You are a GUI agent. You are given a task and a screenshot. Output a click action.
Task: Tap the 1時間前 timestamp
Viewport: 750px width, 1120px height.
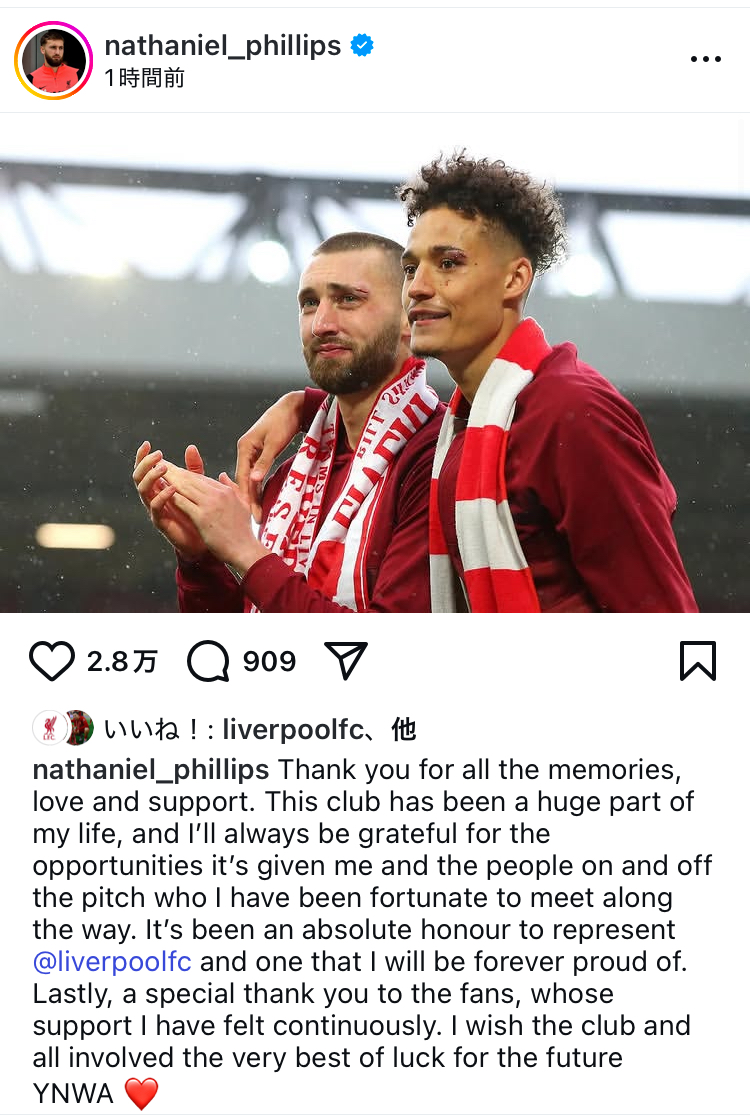(145, 78)
